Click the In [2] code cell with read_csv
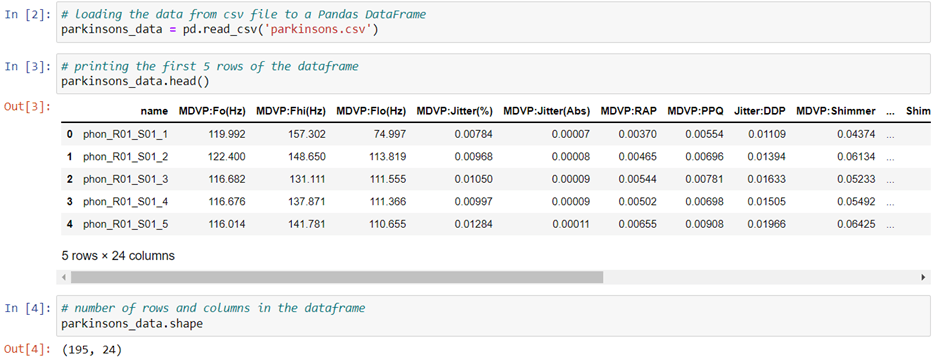The width and height of the screenshot is (940, 364). pyautogui.click(x=493, y=22)
